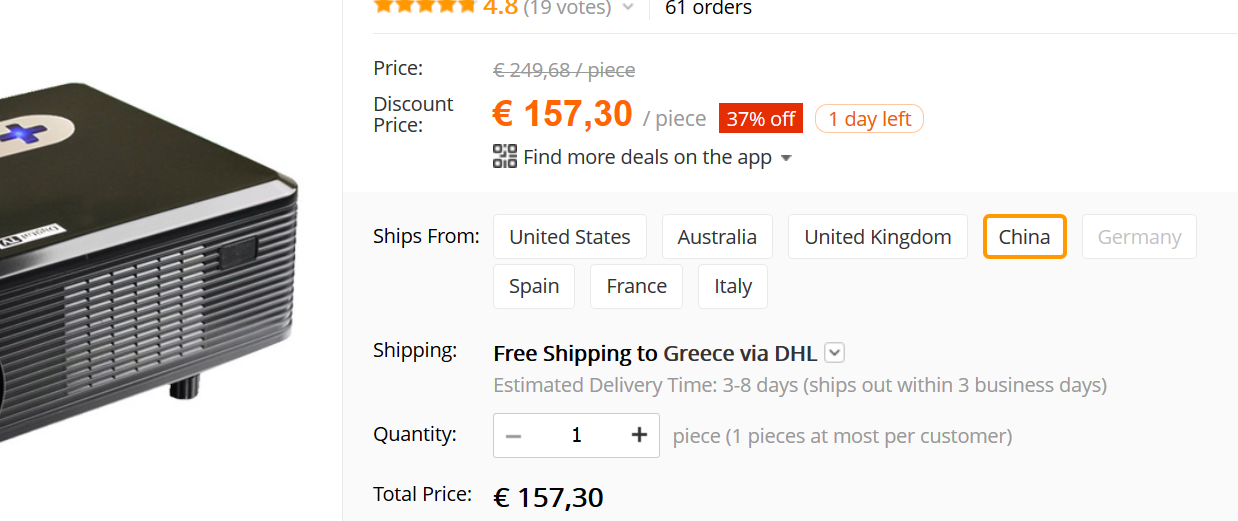Viewport: 1238px width, 521px height.
Task: Open the shipping method dropdown
Action: click(x=836, y=353)
